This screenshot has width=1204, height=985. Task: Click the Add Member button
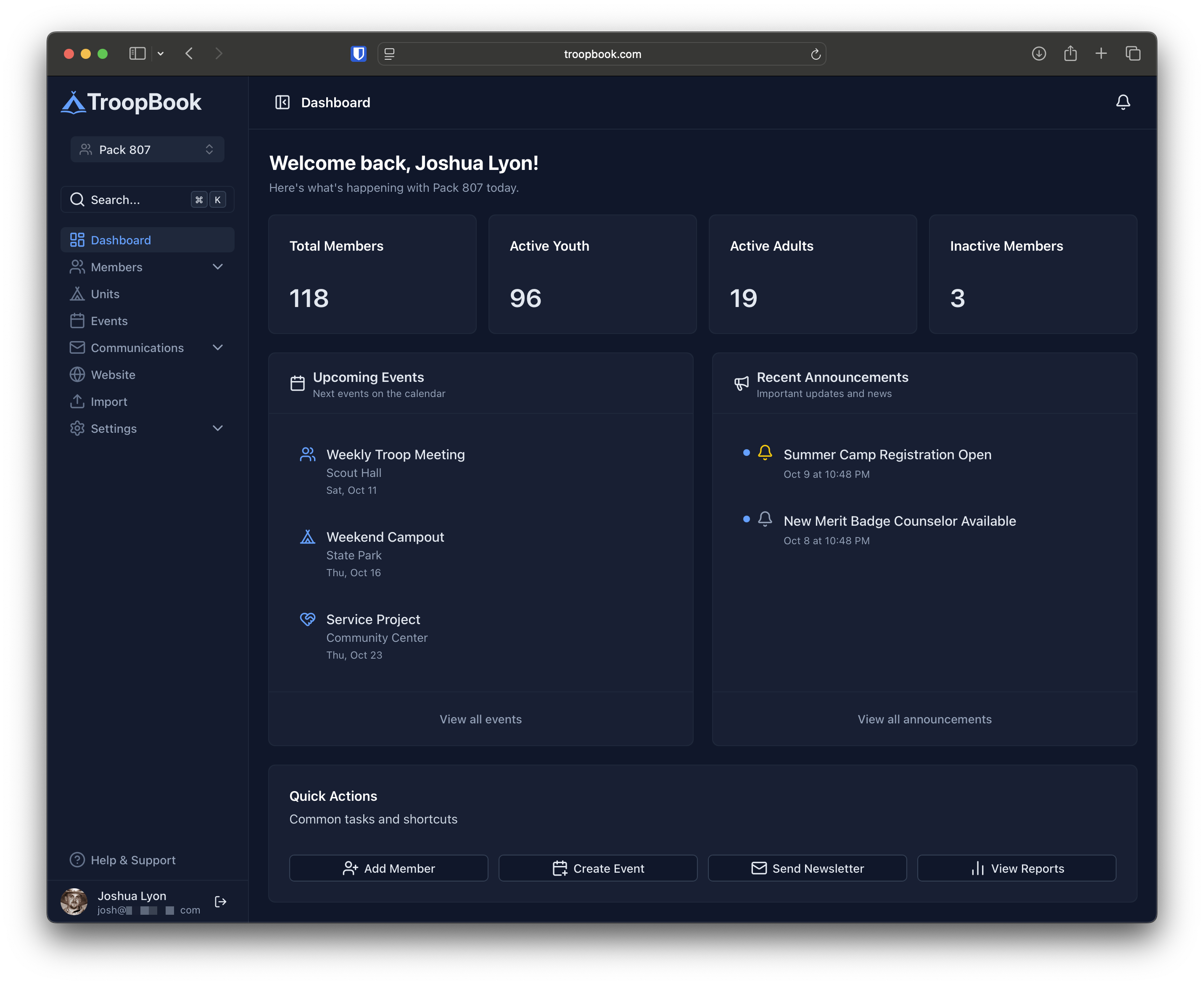tap(388, 868)
